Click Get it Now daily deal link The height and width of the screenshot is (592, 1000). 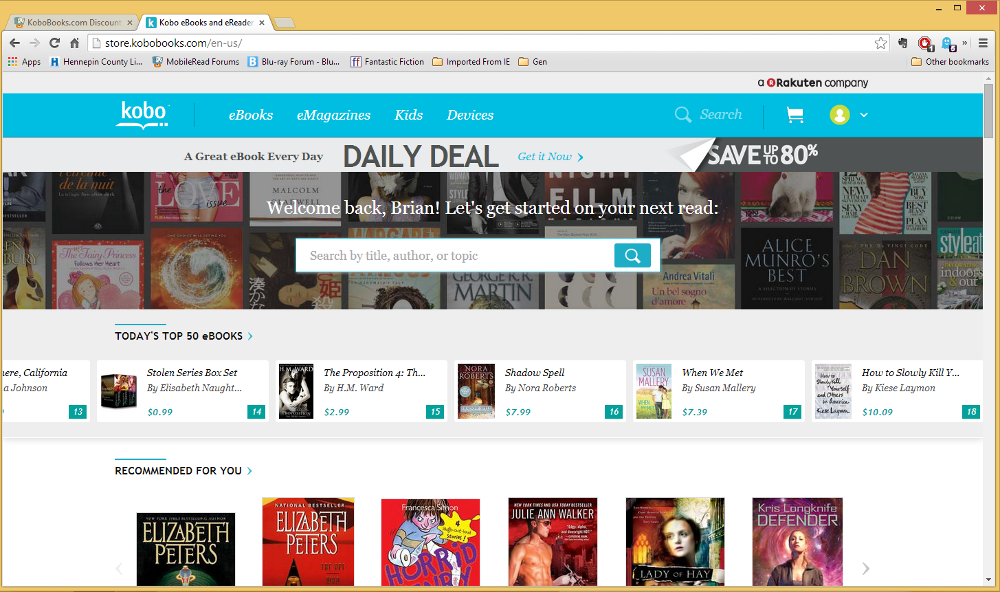(x=550, y=157)
